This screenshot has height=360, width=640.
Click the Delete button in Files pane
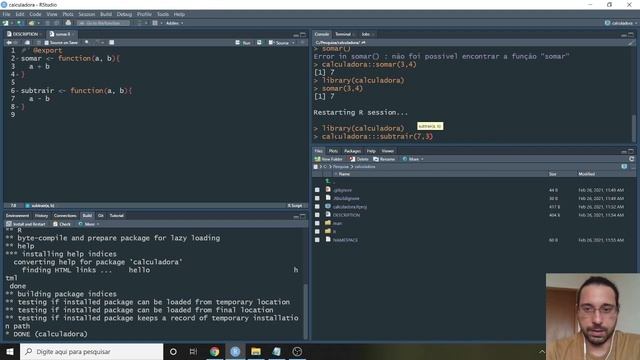(359, 159)
